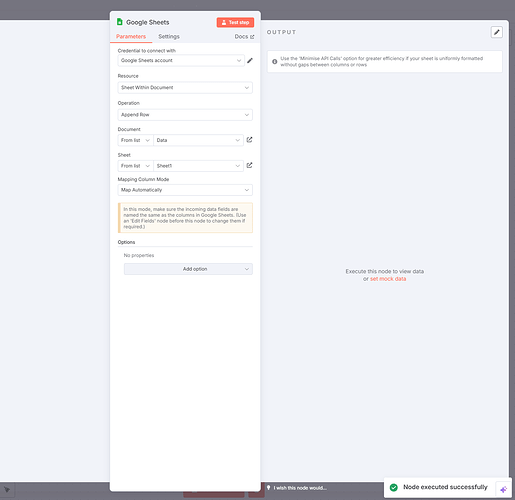Viewport: 515px width, 500px height.
Task: Open the Resource dropdown Sheet Within Document
Action: (185, 87)
